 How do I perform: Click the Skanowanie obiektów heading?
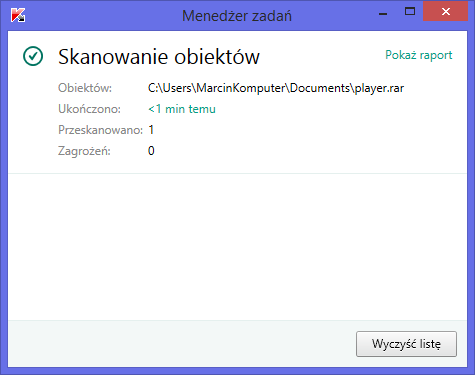(159, 57)
